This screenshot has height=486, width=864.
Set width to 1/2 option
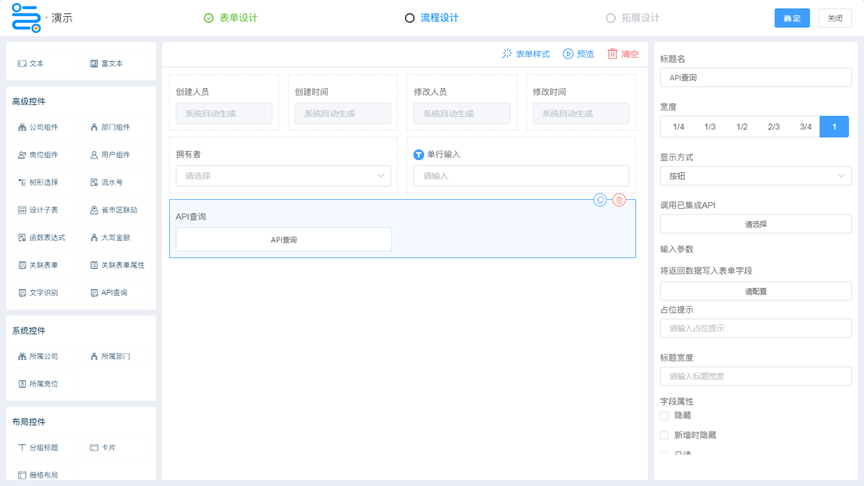pyautogui.click(x=741, y=127)
